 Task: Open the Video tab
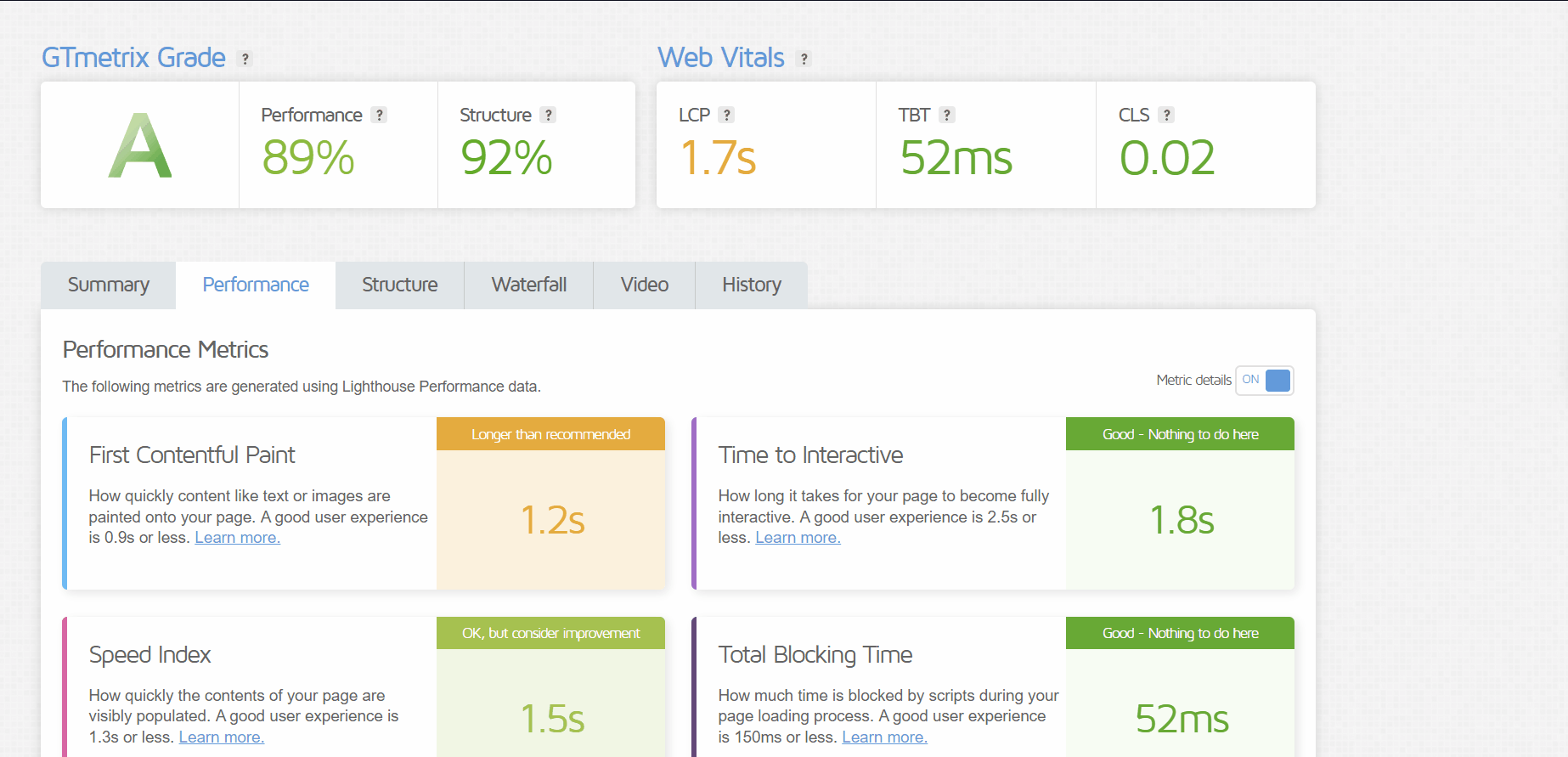point(645,285)
